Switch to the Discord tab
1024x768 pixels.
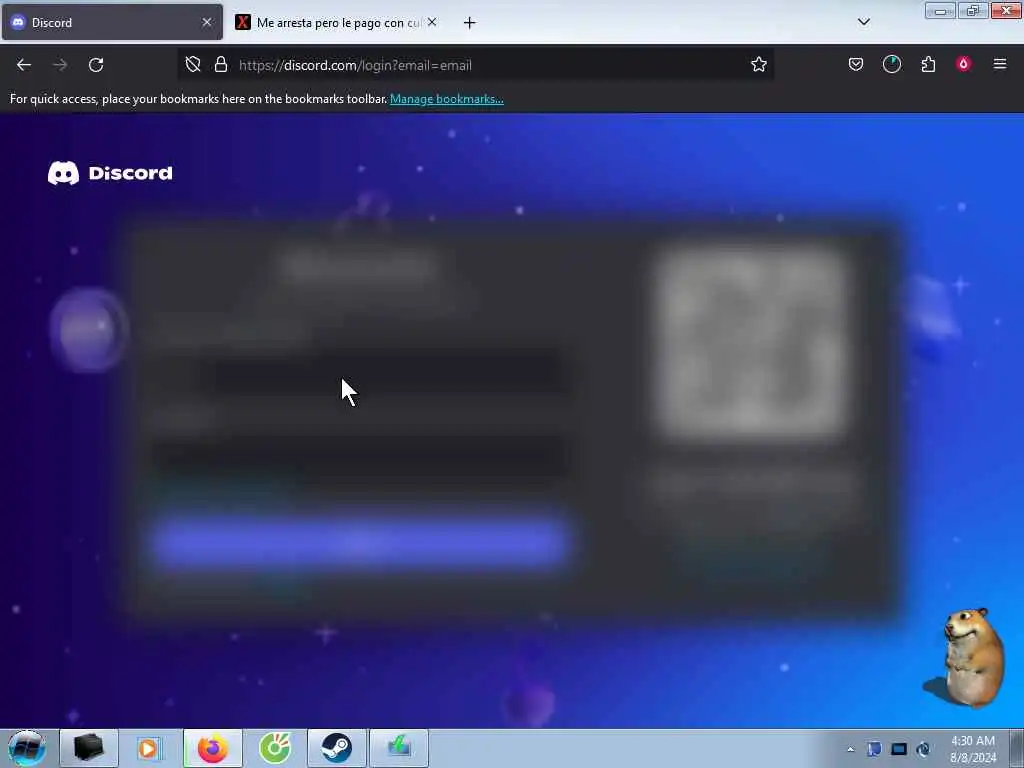(112, 23)
